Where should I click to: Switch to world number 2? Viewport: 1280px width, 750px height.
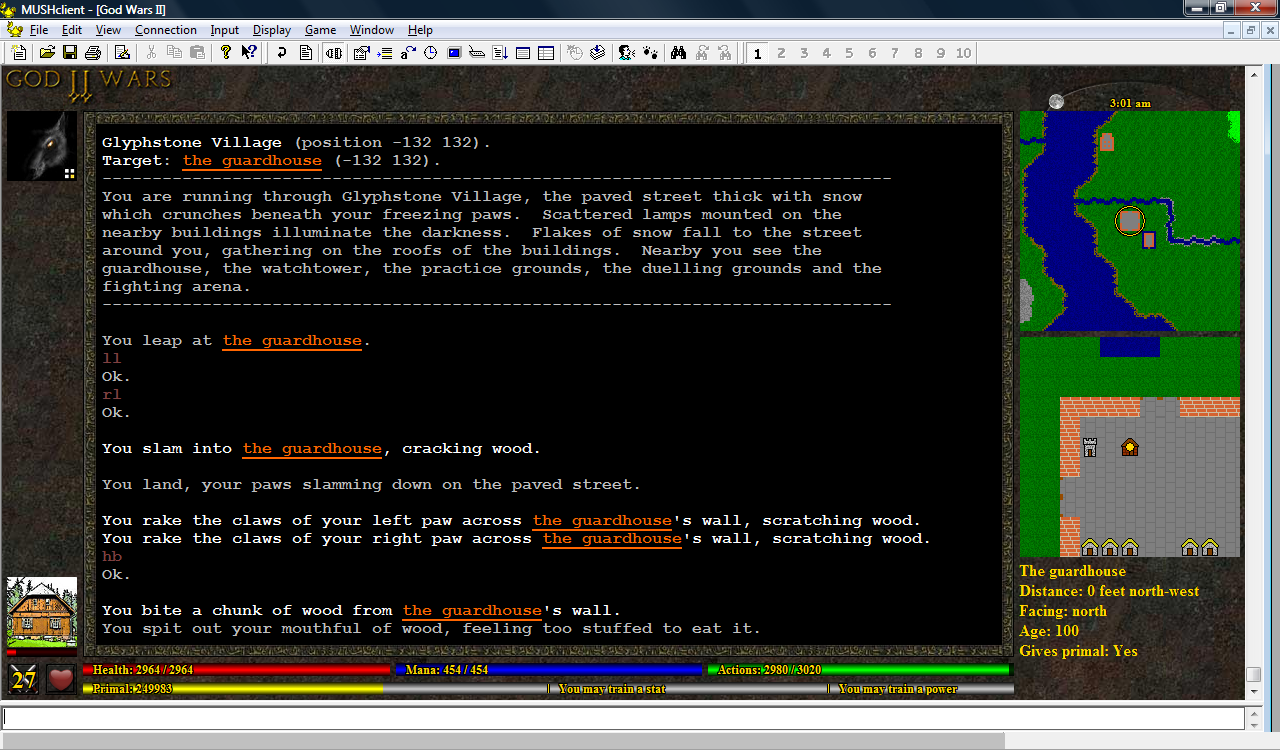(x=781, y=53)
